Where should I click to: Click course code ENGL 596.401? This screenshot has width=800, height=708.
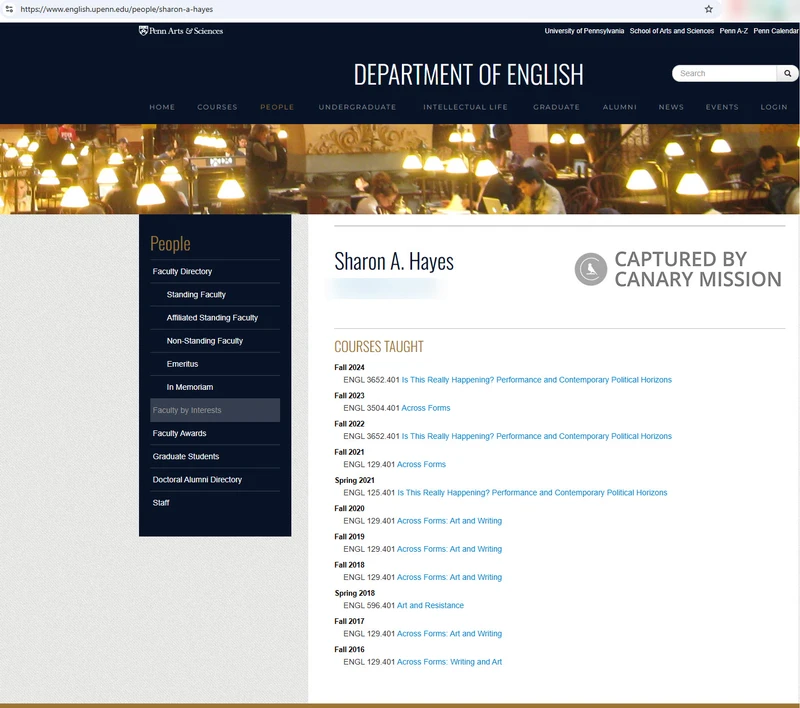369,605
